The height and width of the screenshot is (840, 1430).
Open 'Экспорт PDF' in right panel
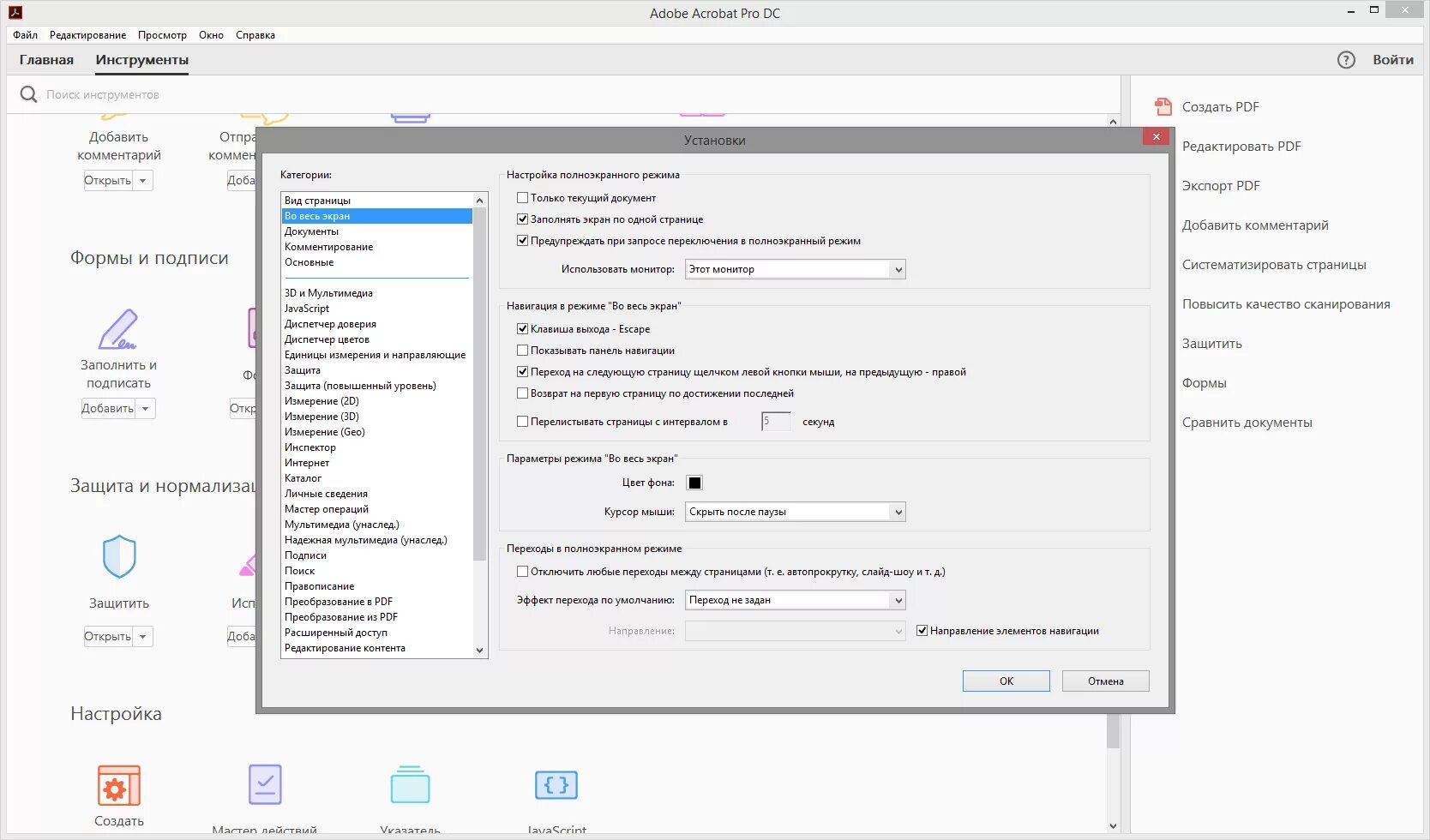pos(1221,186)
